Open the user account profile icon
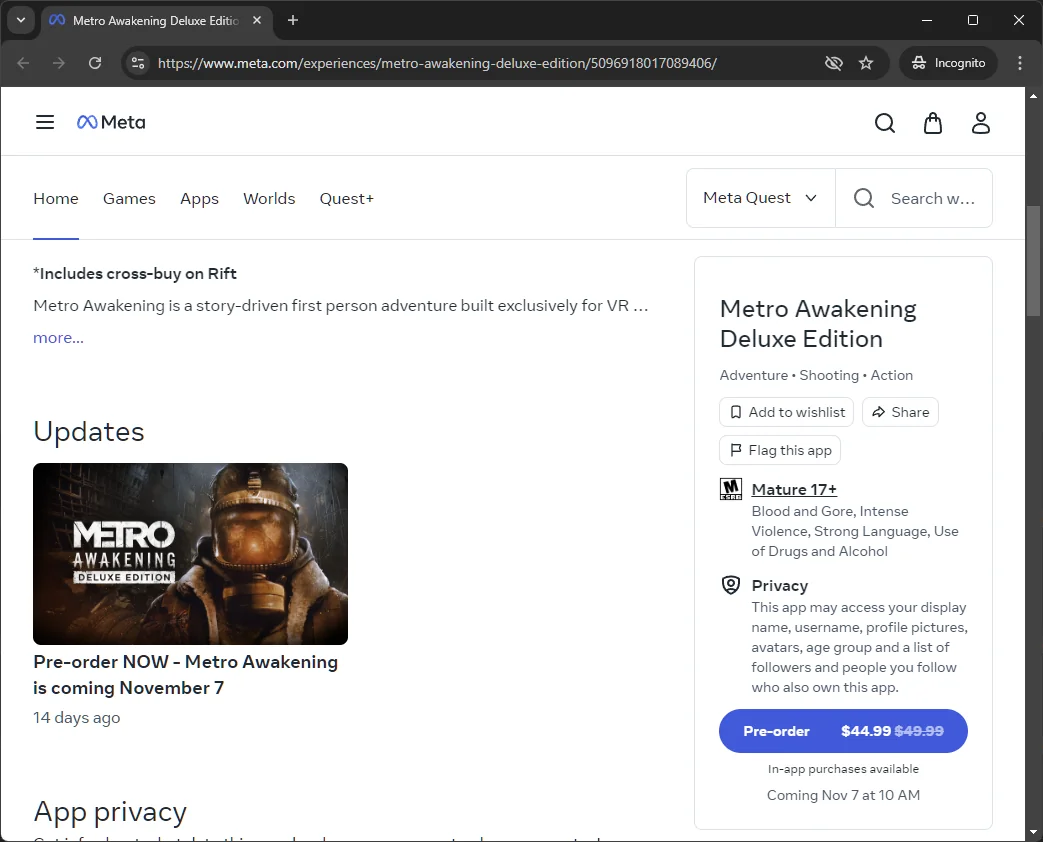The width and height of the screenshot is (1043, 842). click(981, 123)
